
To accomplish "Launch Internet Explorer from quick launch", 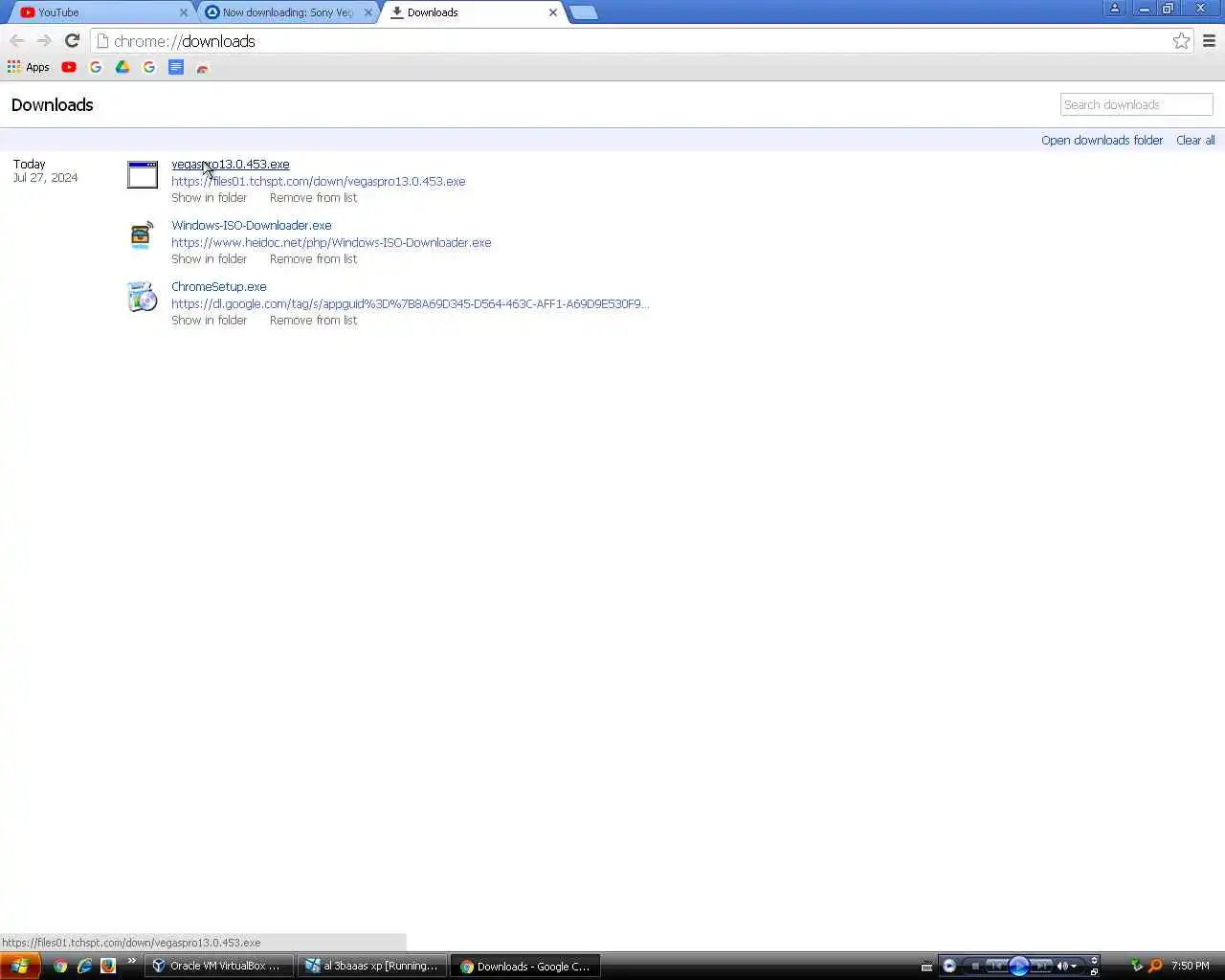I will [84, 966].
